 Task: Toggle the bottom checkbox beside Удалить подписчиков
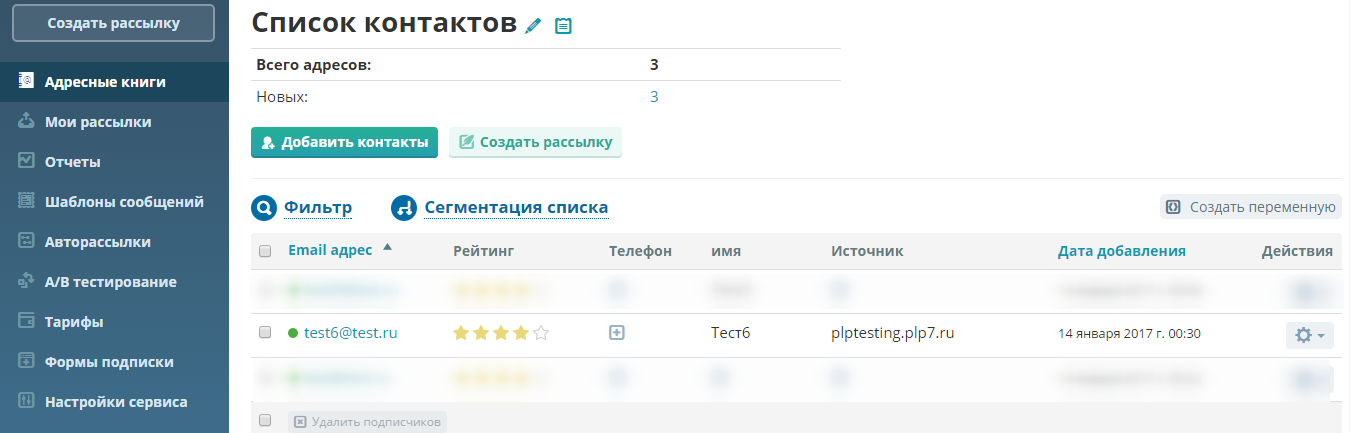[265, 421]
